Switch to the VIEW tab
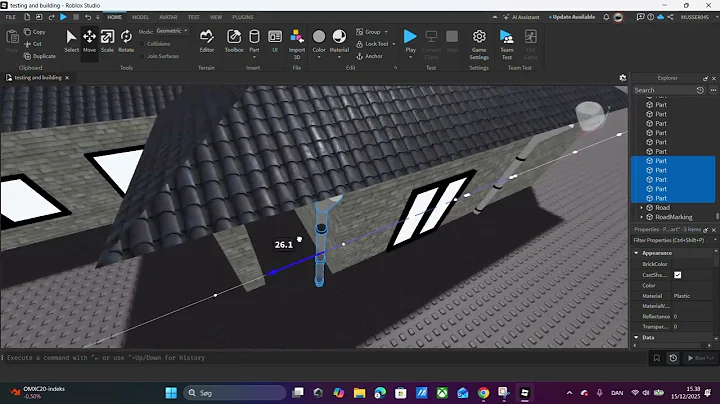 [216, 17]
